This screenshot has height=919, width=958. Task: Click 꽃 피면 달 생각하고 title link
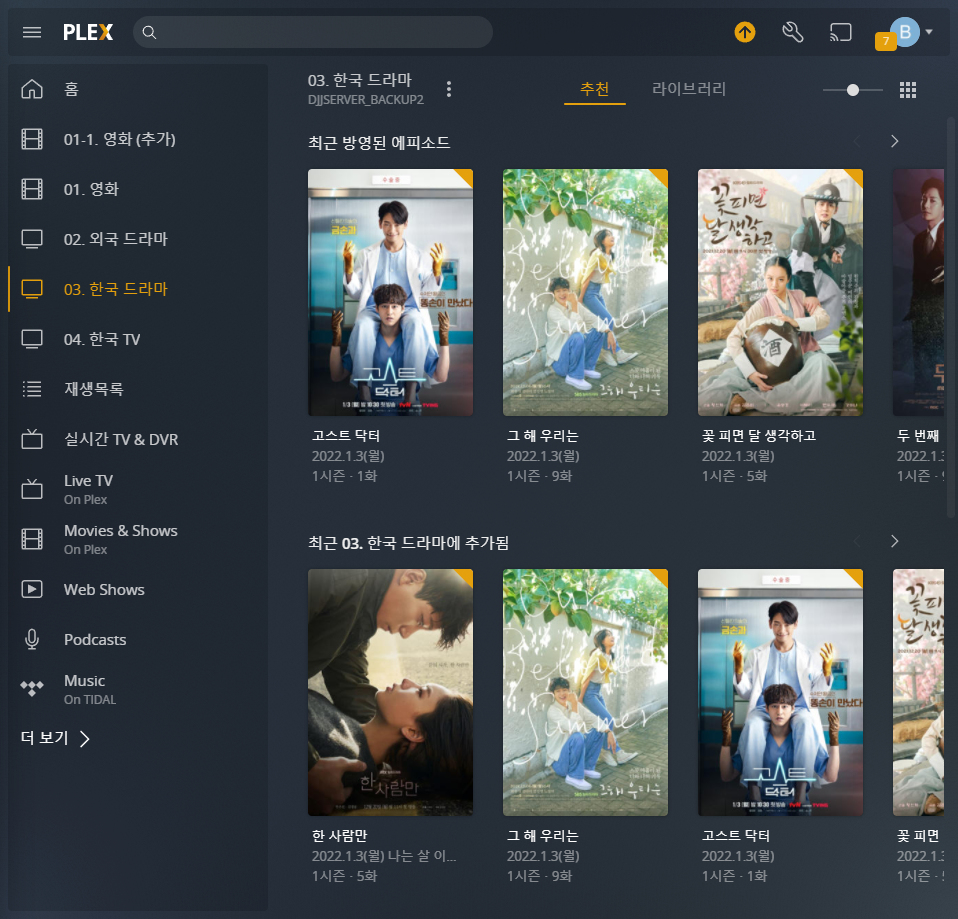tap(759, 436)
